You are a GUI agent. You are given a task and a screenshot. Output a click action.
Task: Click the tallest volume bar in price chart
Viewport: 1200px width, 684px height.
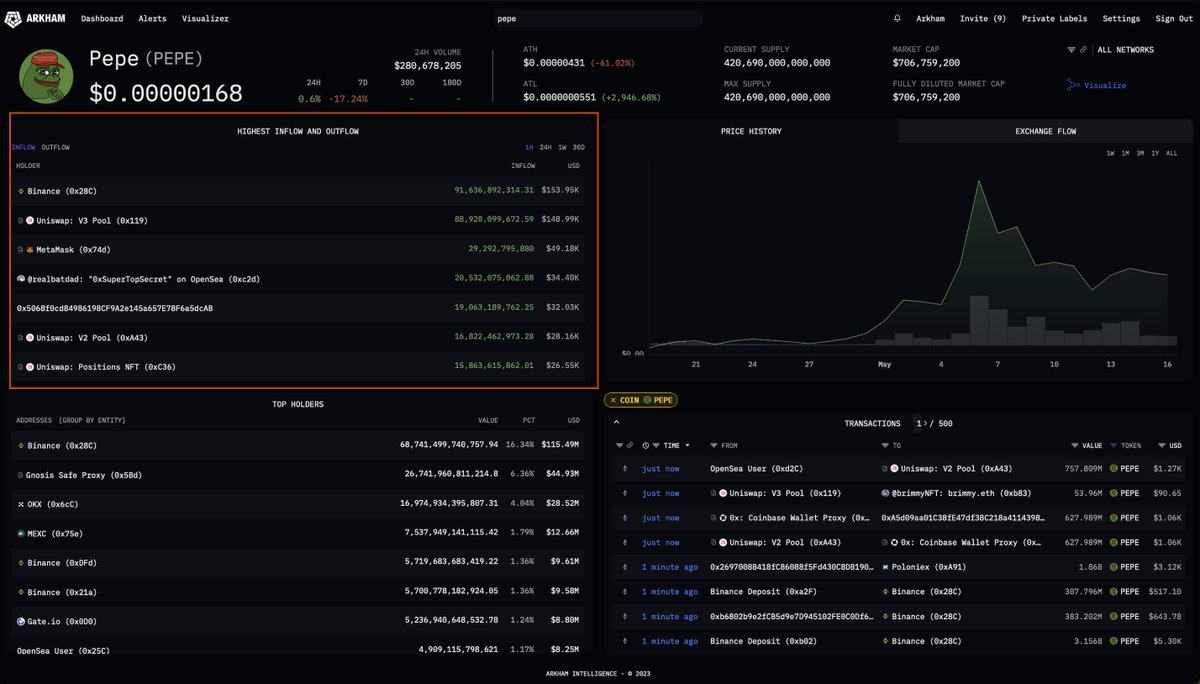980,320
